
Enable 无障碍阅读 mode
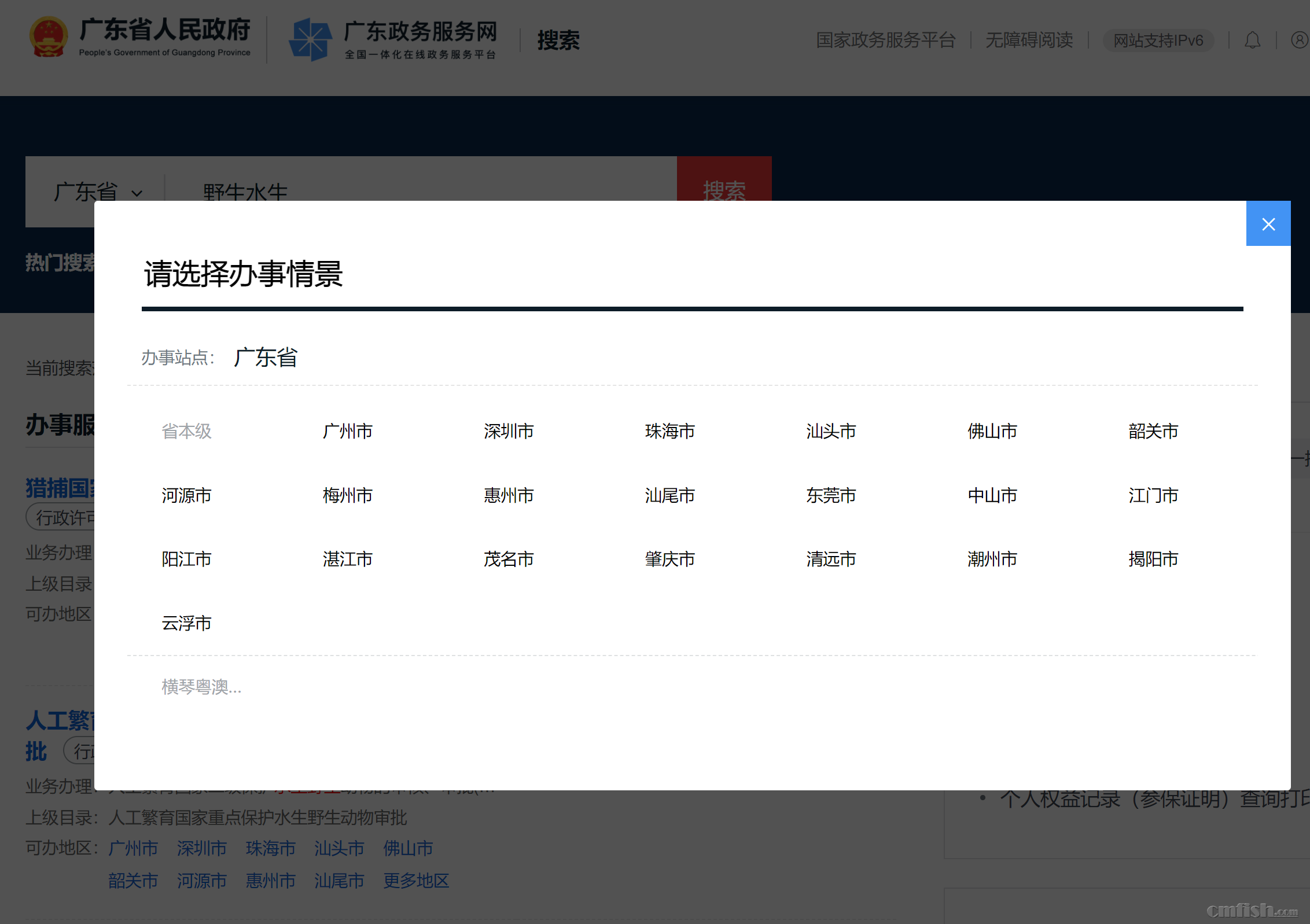point(1029,41)
